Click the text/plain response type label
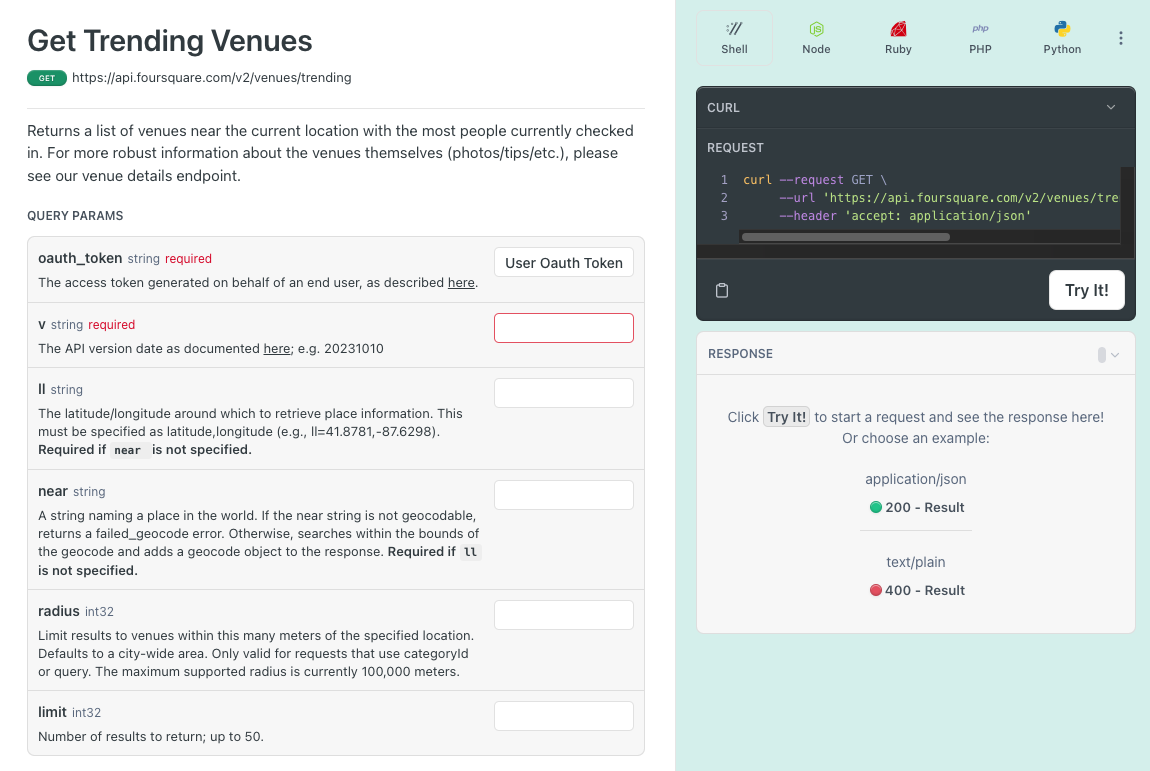1150x771 pixels. point(915,562)
